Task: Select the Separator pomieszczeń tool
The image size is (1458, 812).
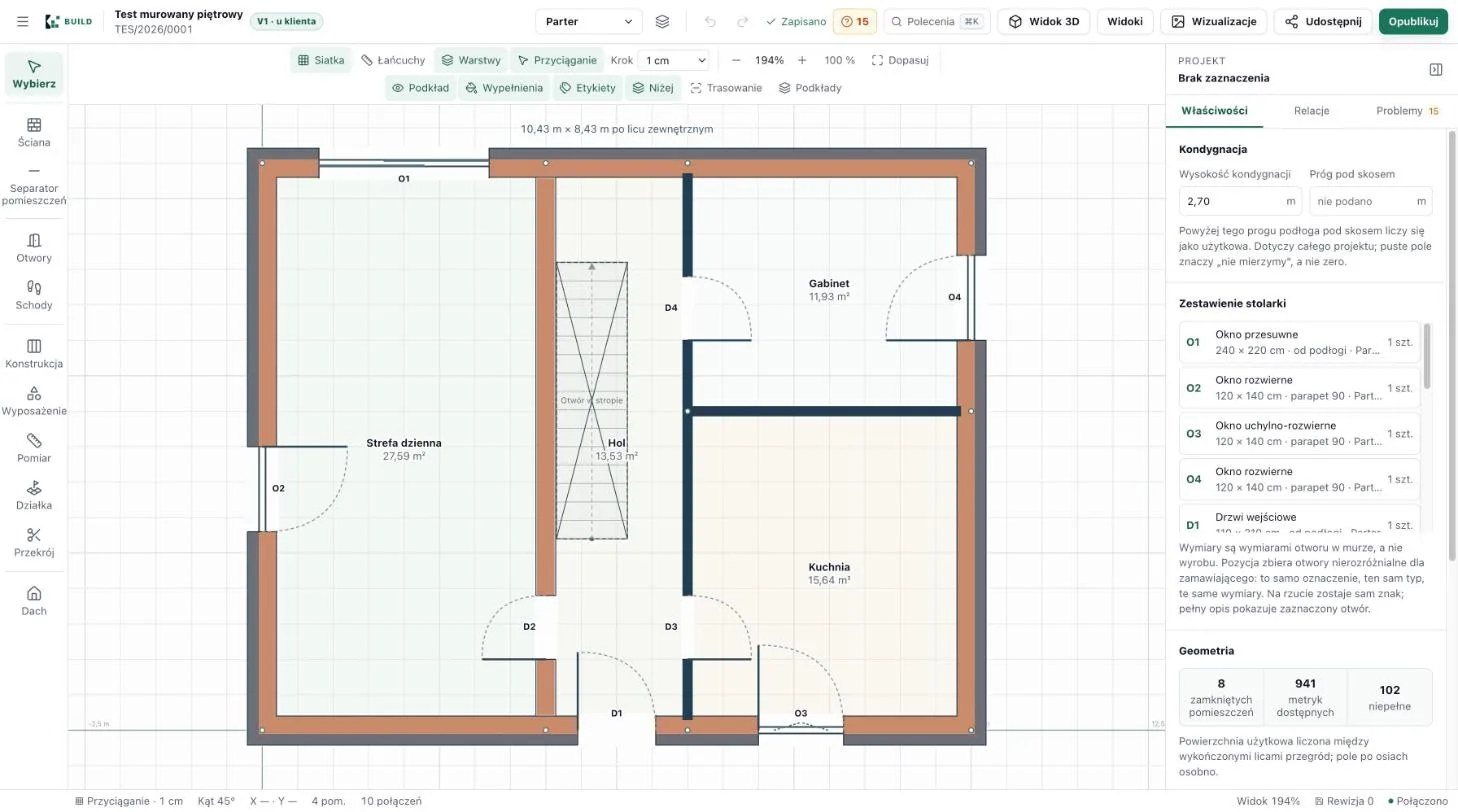Action: pos(34,186)
